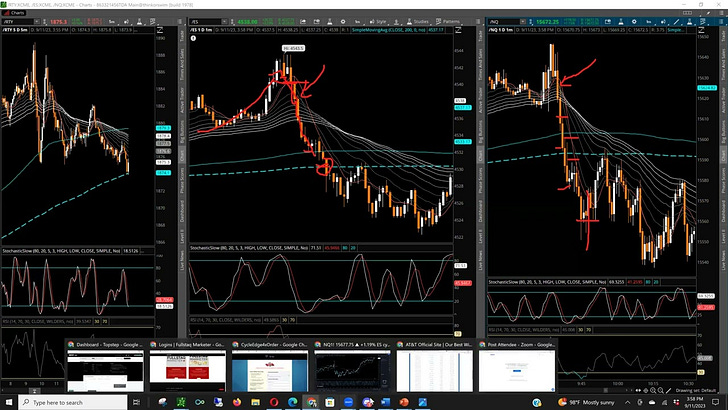728x410 pixels.
Task: Open Level II side tab beside /RTY chart
Action: tap(182, 236)
